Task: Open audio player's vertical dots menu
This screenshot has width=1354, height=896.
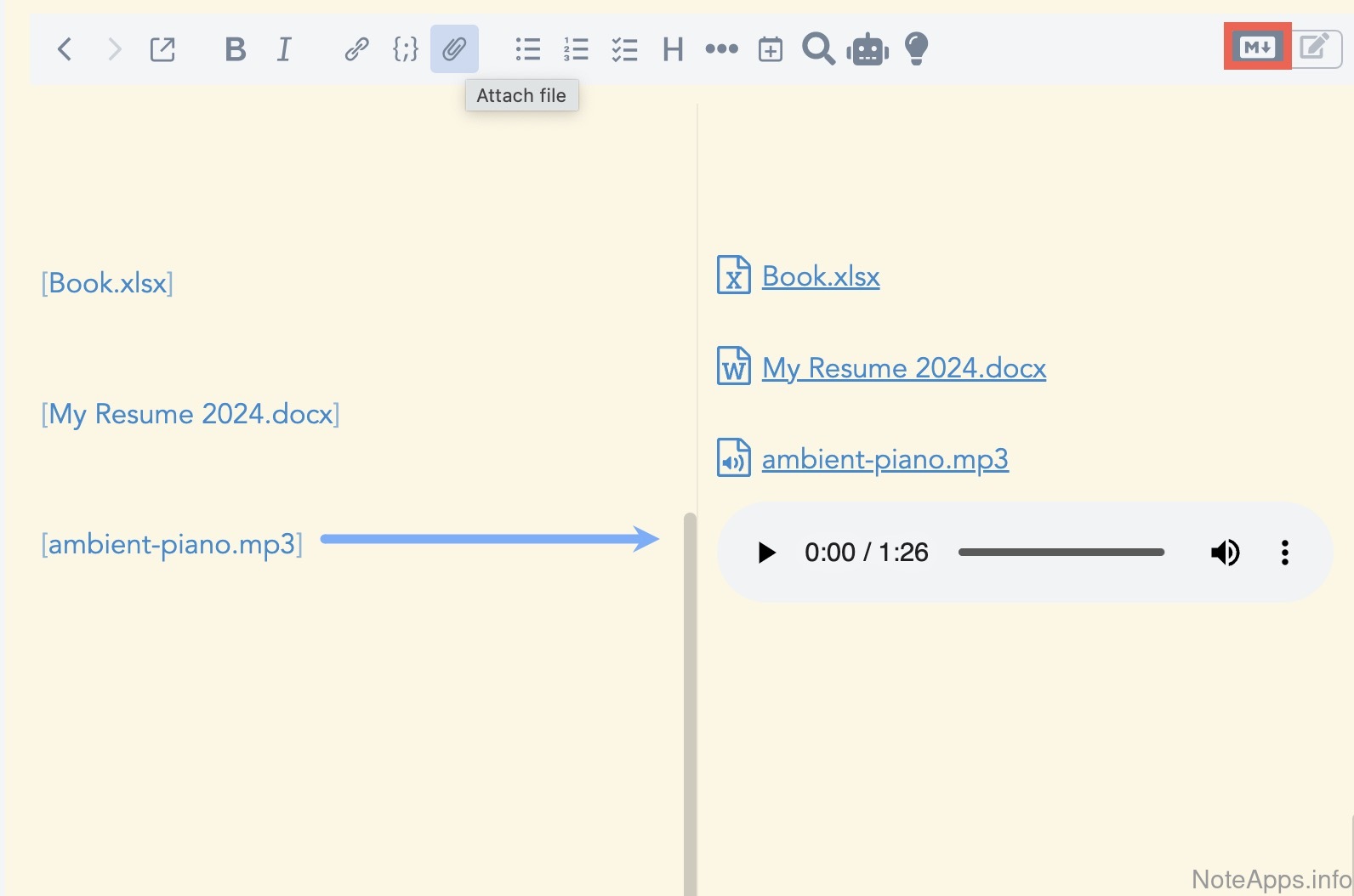Action: pos(1284,553)
